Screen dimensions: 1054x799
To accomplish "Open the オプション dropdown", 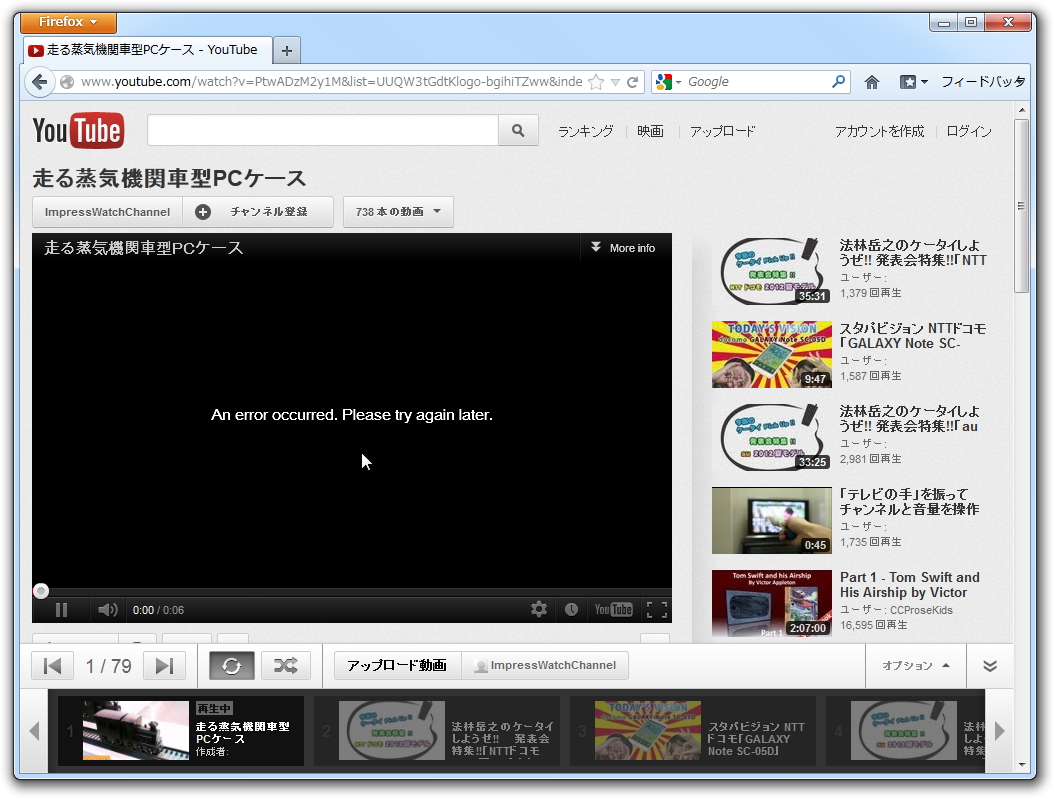I will click(x=915, y=665).
